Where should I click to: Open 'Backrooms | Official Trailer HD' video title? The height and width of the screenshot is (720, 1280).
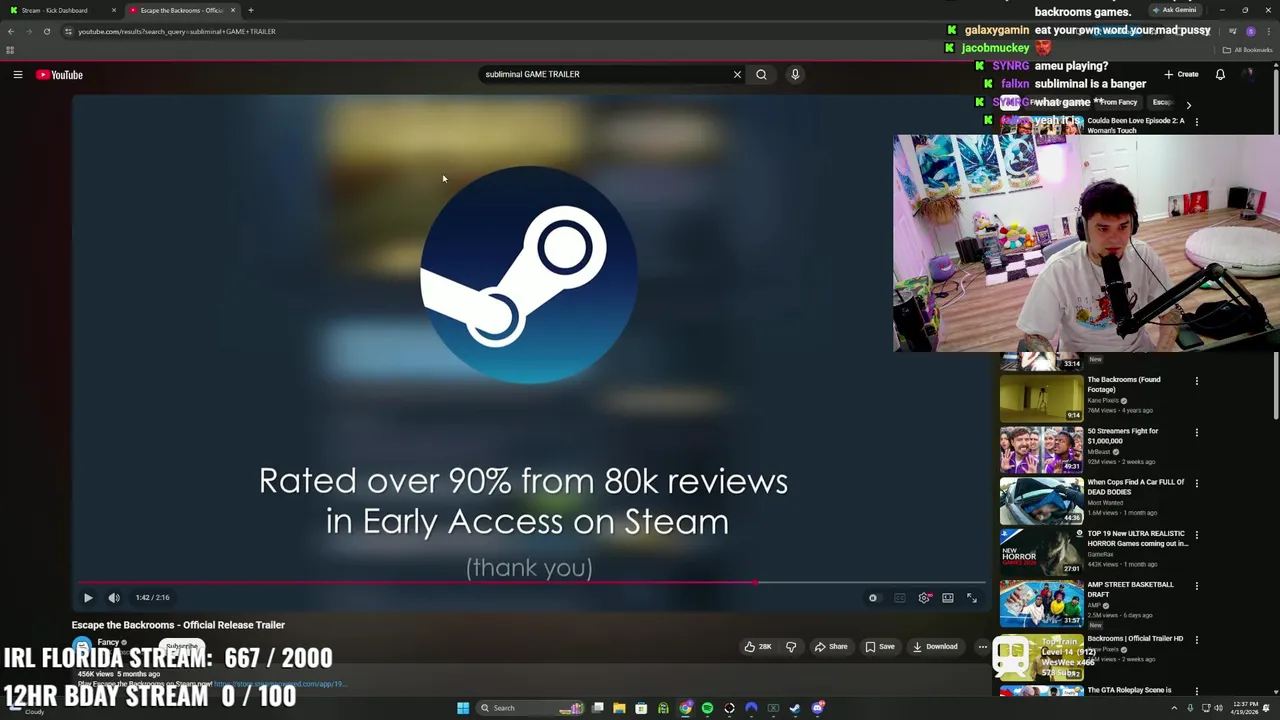[1135, 639]
